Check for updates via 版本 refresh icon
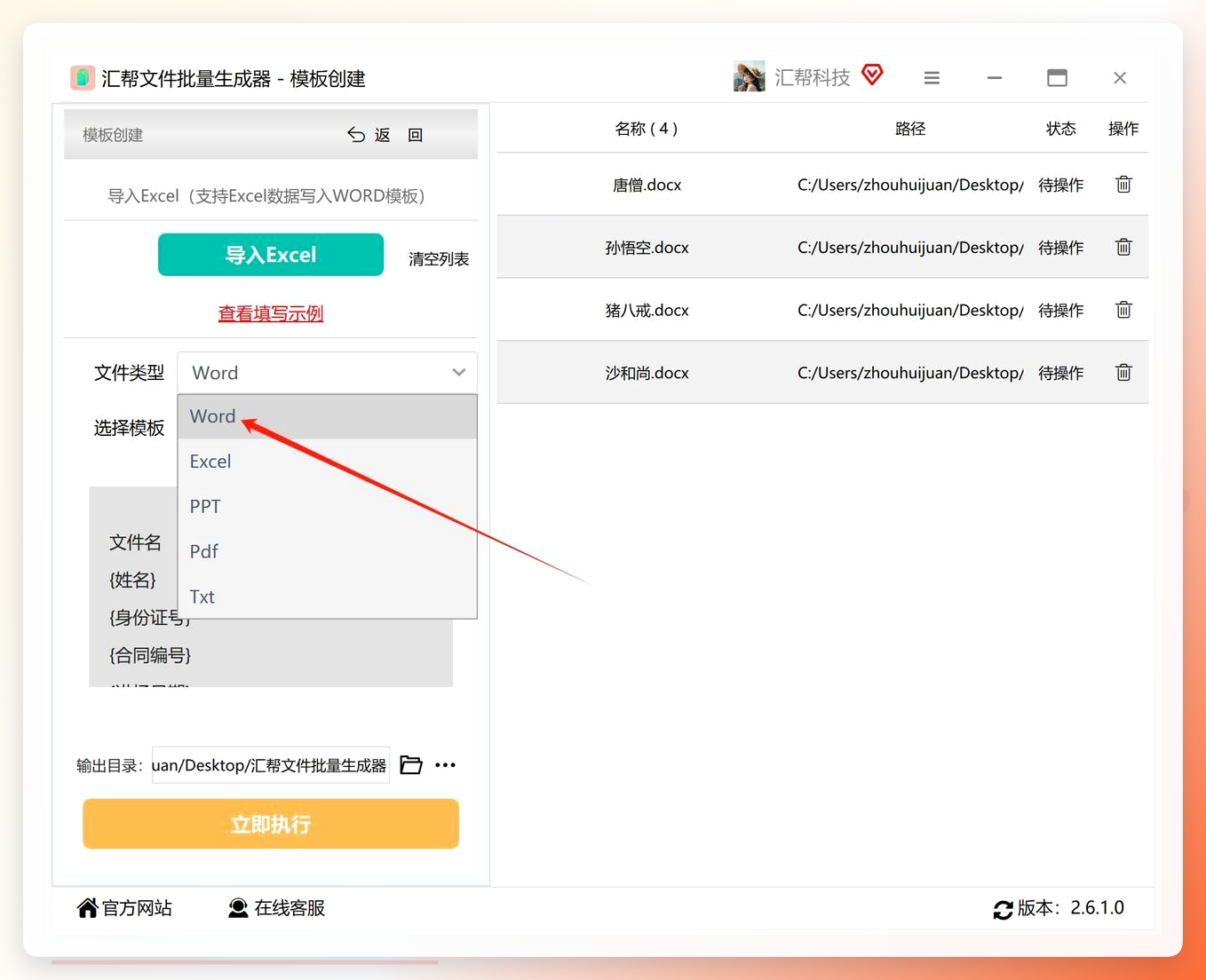This screenshot has height=980, width=1206. 1004,909
